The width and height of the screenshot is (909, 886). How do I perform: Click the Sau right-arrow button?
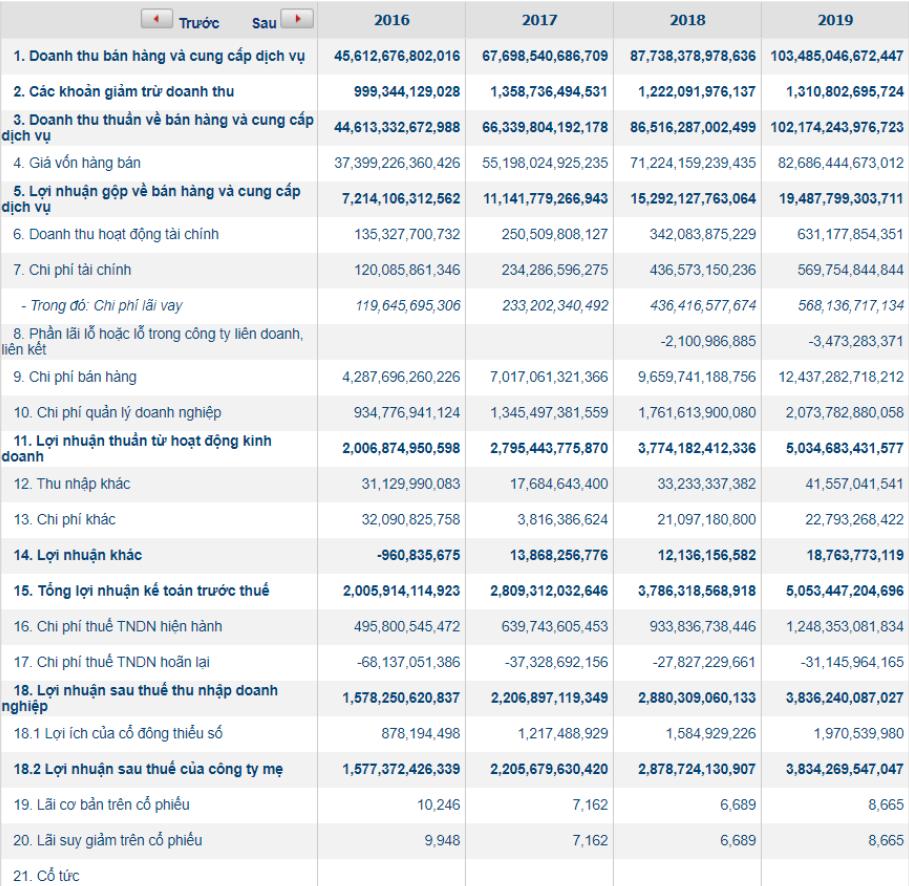[x=297, y=19]
